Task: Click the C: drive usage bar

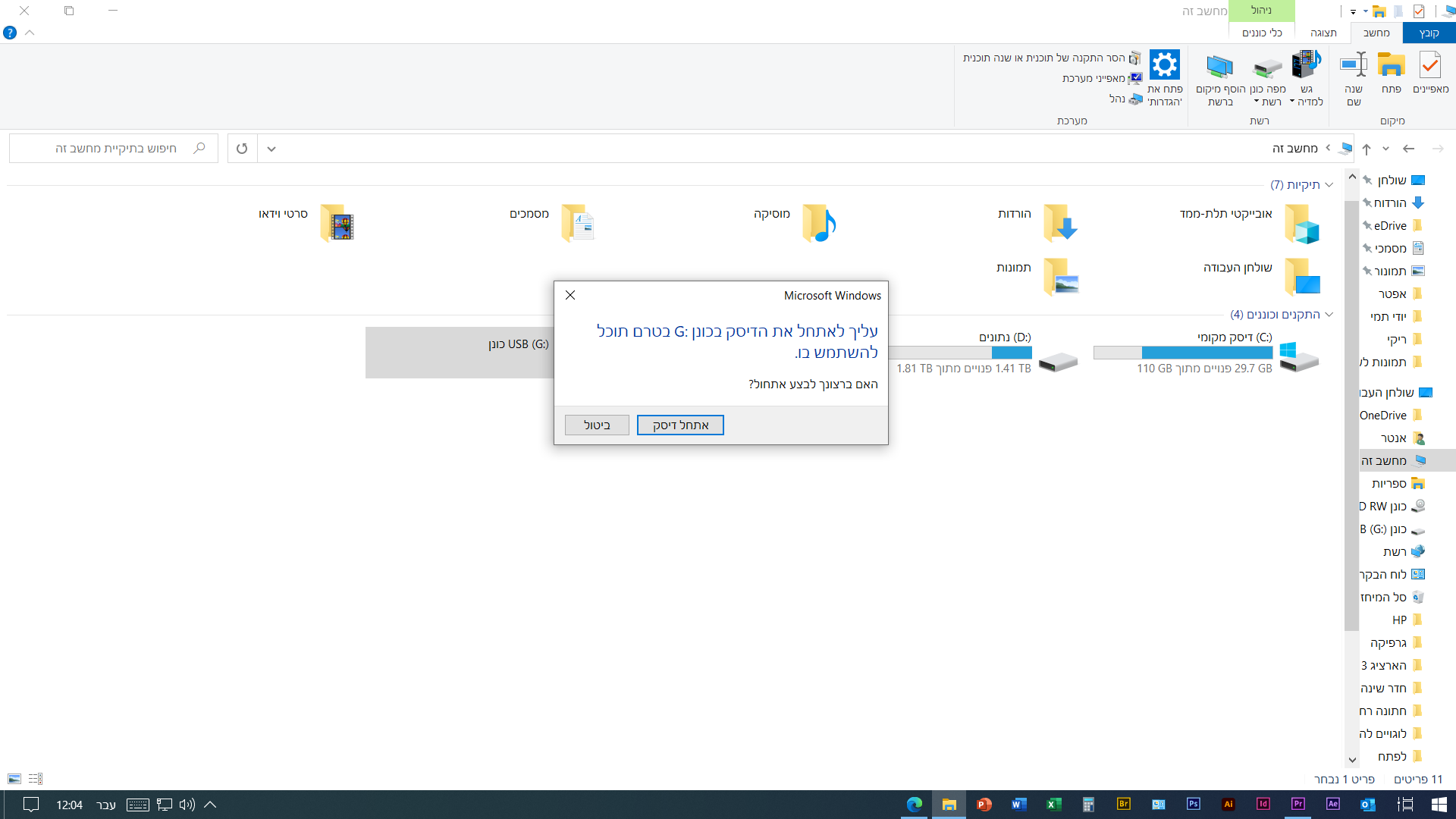Action: click(x=1182, y=353)
